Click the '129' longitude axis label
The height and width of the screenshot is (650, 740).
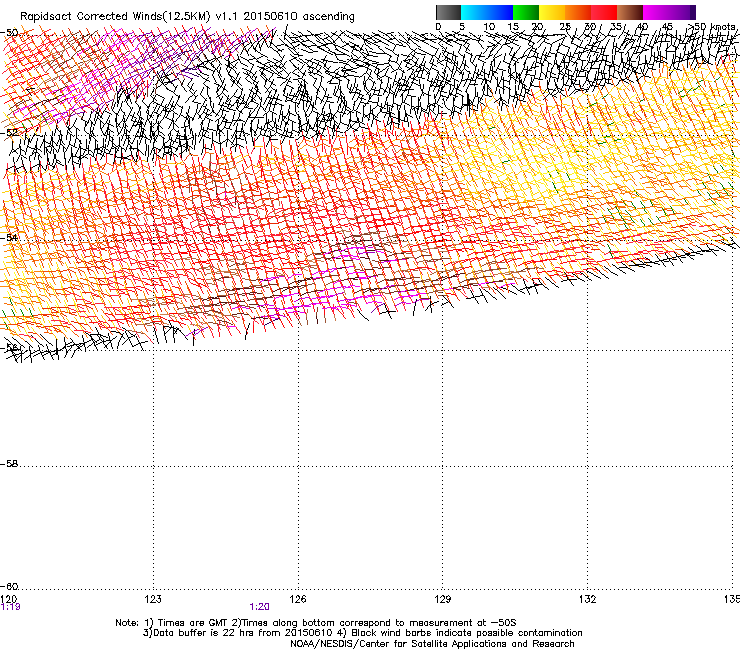pyautogui.click(x=443, y=599)
